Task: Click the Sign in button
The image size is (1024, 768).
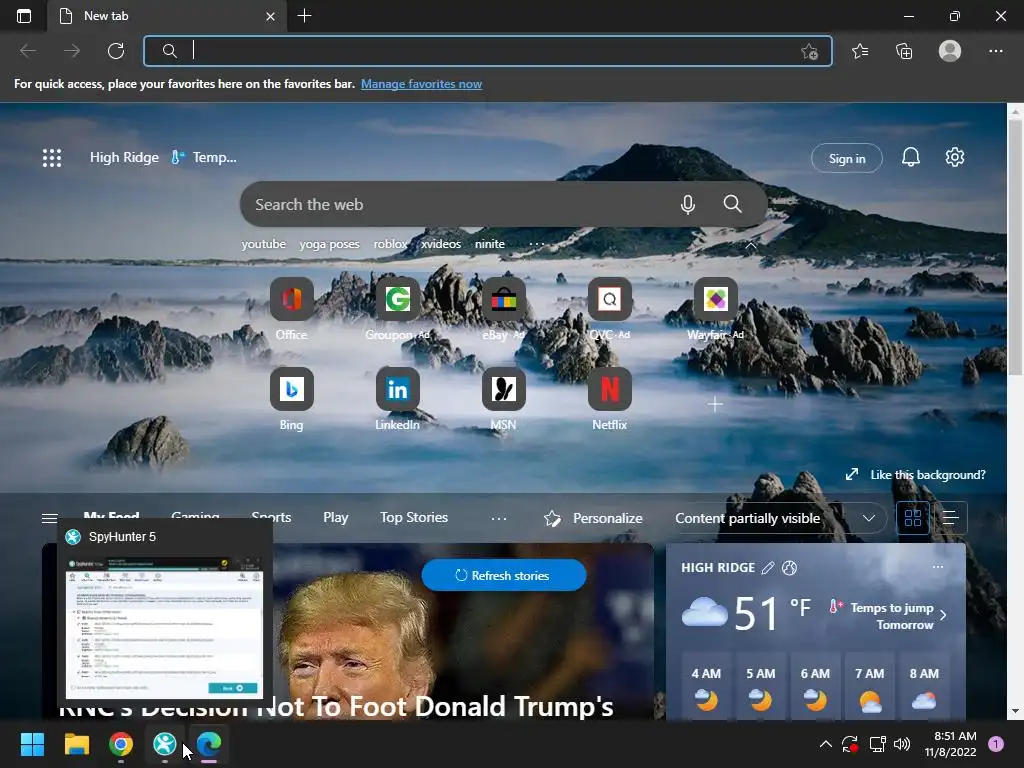Action: click(x=846, y=158)
